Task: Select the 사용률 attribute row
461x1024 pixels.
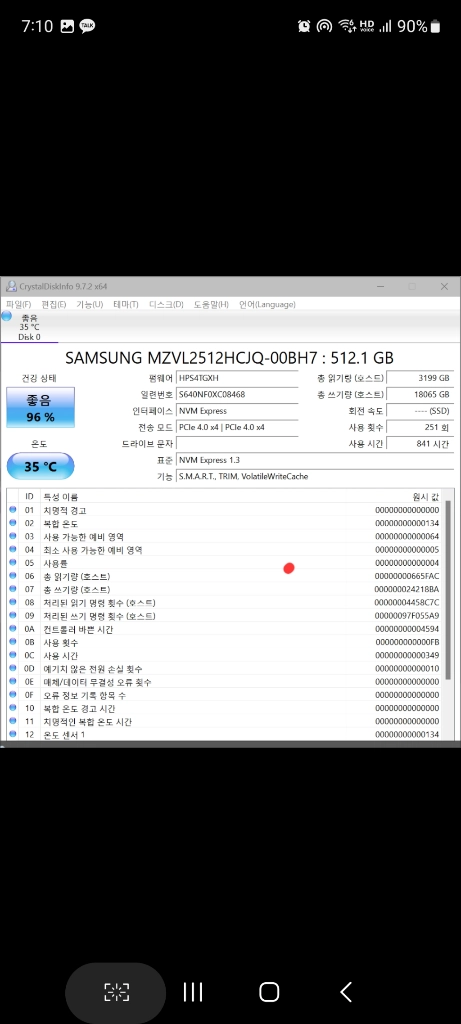Action: pos(225,563)
